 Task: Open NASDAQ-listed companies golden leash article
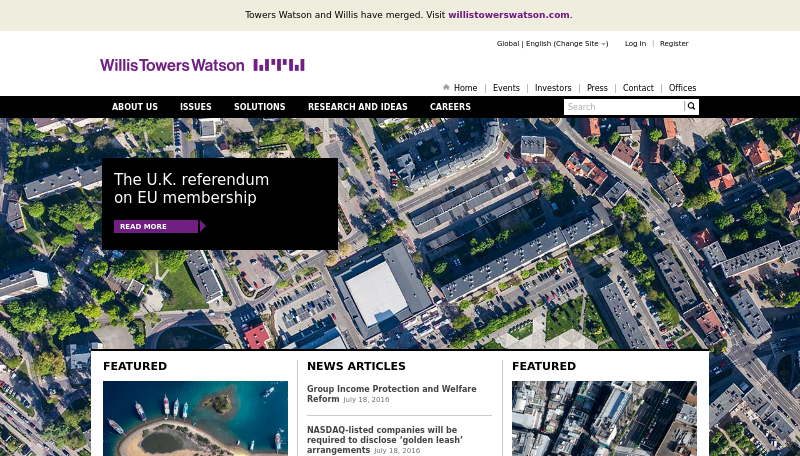tap(385, 440)
